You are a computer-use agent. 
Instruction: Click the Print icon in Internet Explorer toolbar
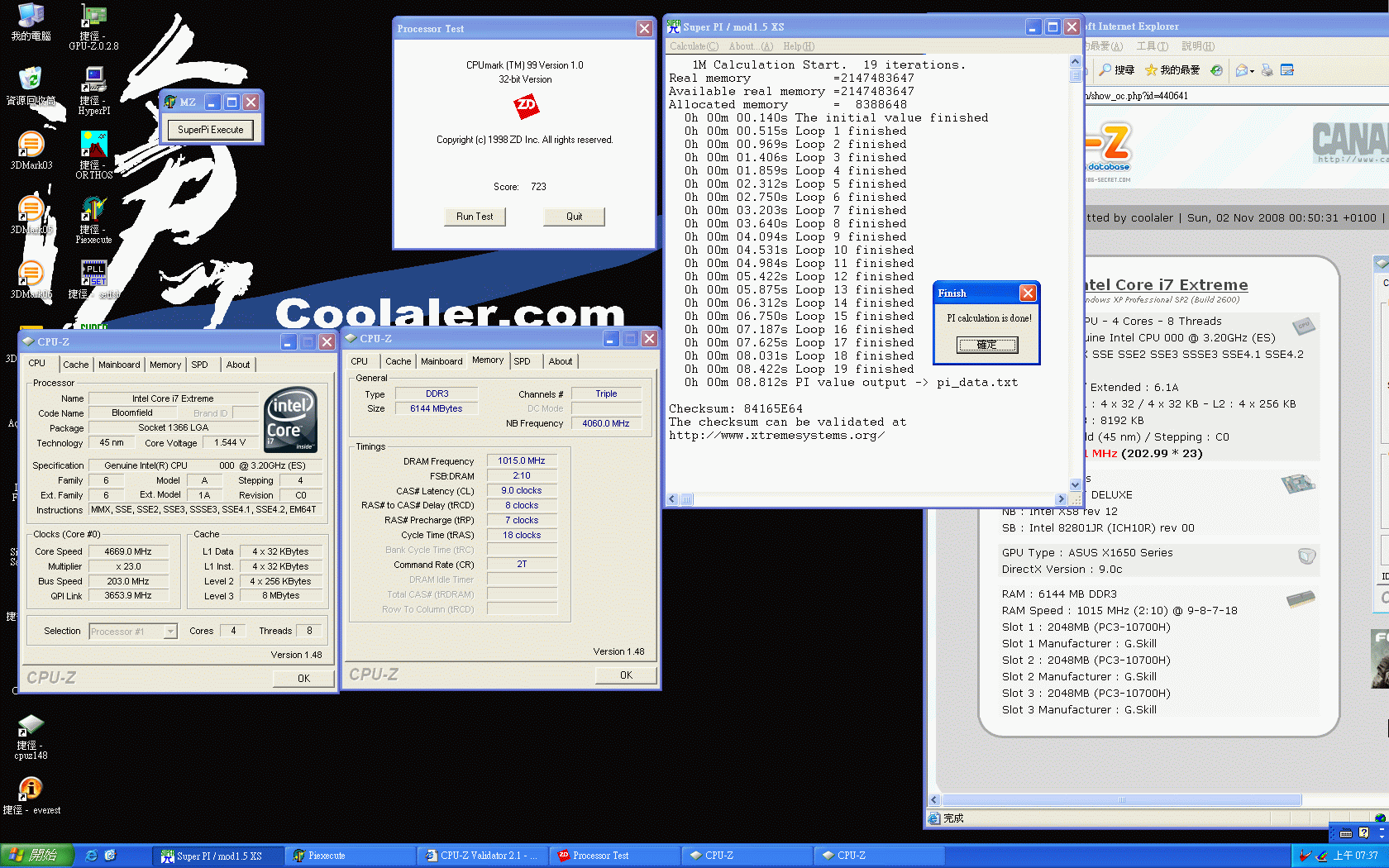point(1267,70)
